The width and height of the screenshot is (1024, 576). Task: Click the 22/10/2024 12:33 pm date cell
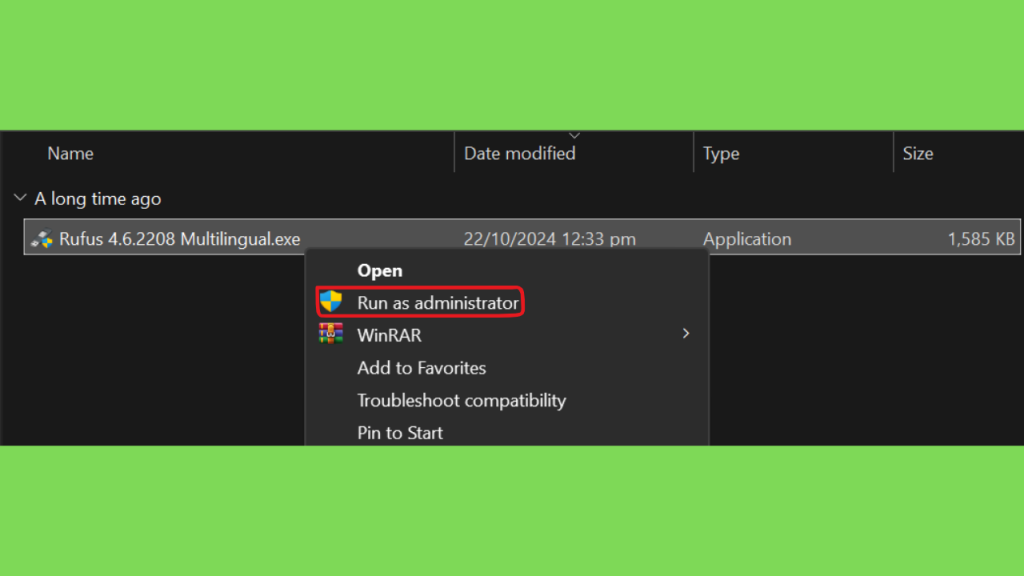pos(549,239)
